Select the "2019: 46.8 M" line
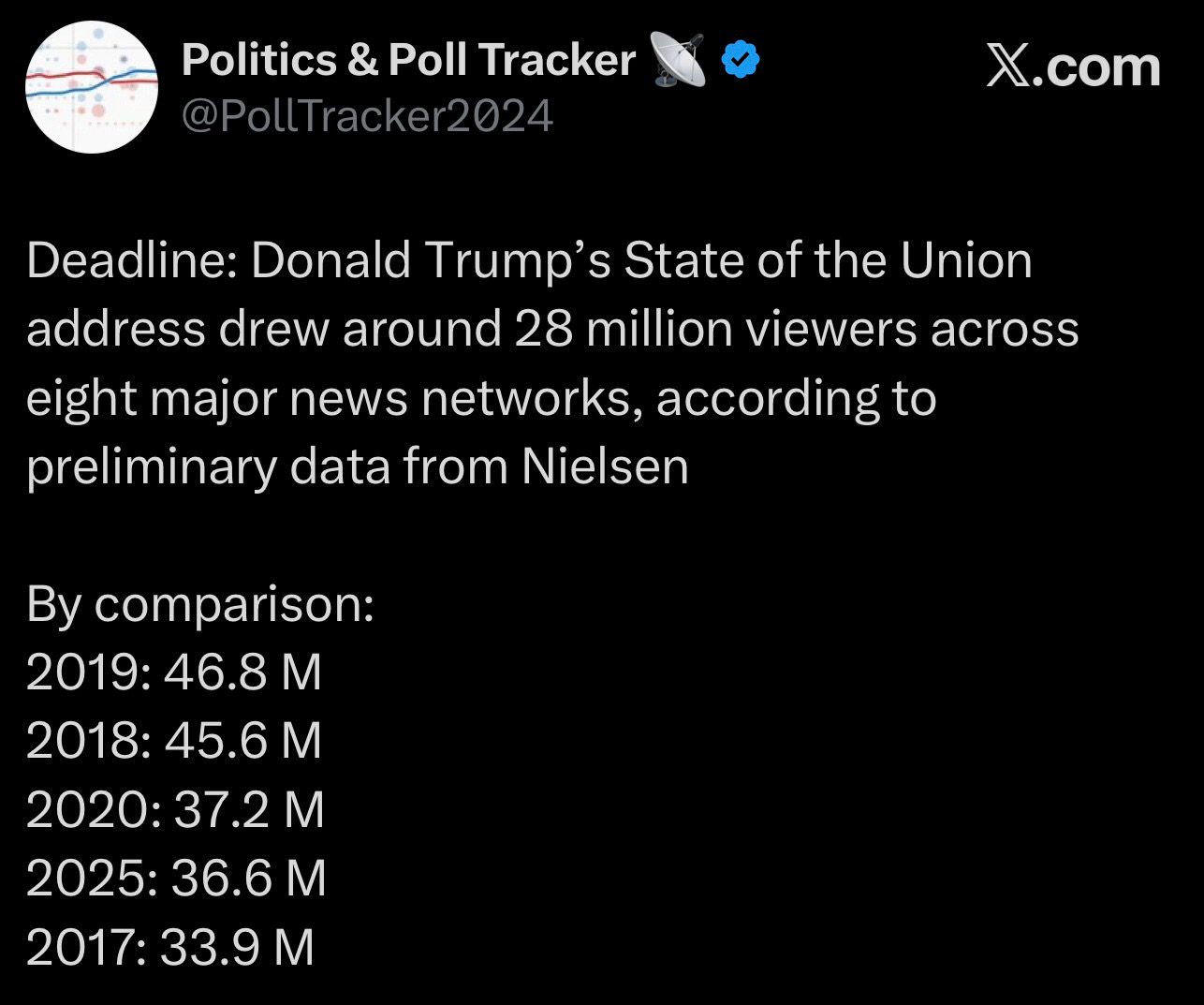The width and height of the screenshot is (1204, 1005). 174,672
